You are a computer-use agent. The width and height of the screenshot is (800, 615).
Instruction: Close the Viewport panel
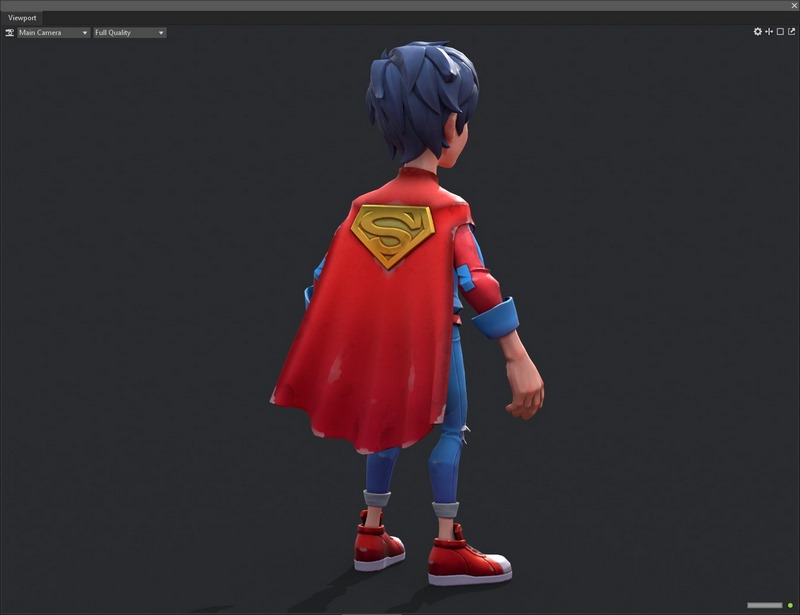[x=794, y=6]
